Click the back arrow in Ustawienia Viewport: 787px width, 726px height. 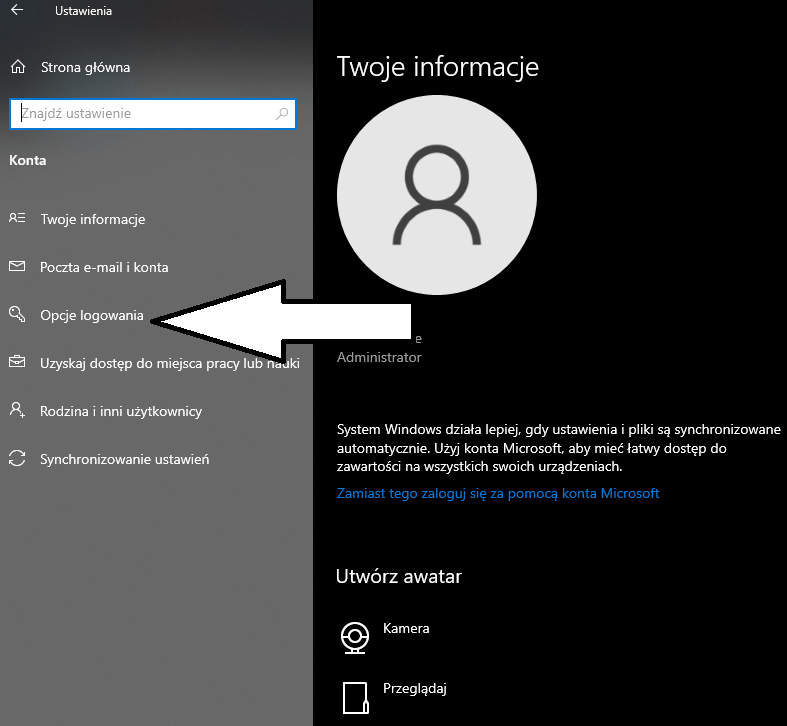coord(17,10)
